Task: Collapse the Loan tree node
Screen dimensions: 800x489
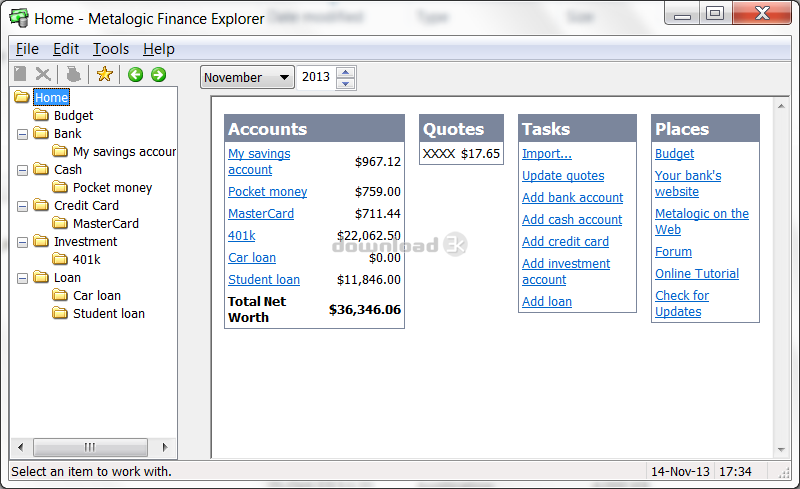Action: [x=22, y=278]
